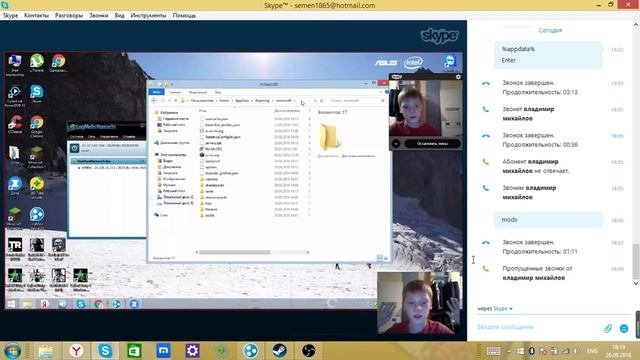
Task: Click the Вид tab in shared Explorer ribbon
Action: click(x=218, y=92)
